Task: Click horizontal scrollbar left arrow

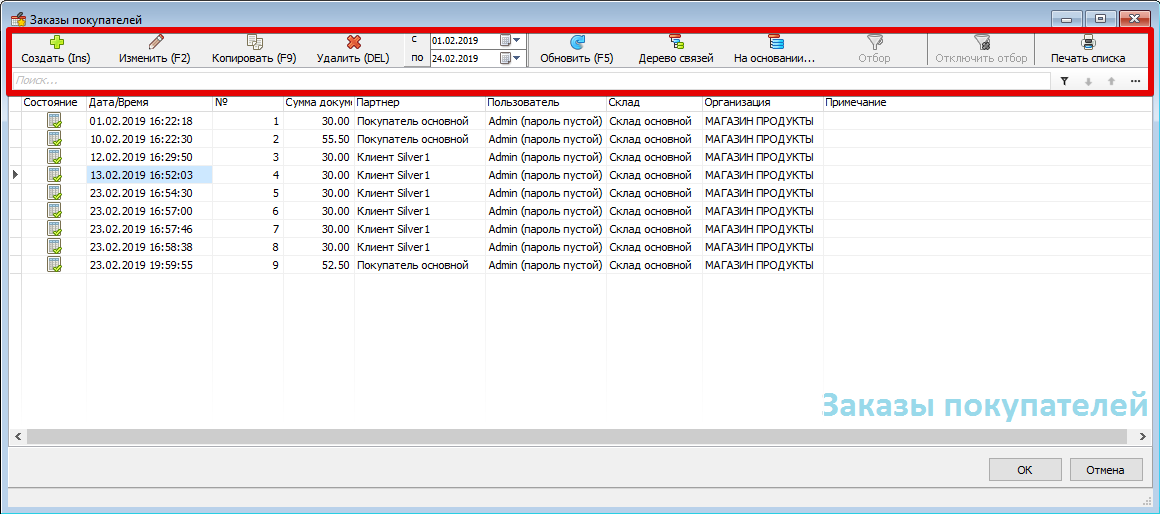Action: click(16, 436)
